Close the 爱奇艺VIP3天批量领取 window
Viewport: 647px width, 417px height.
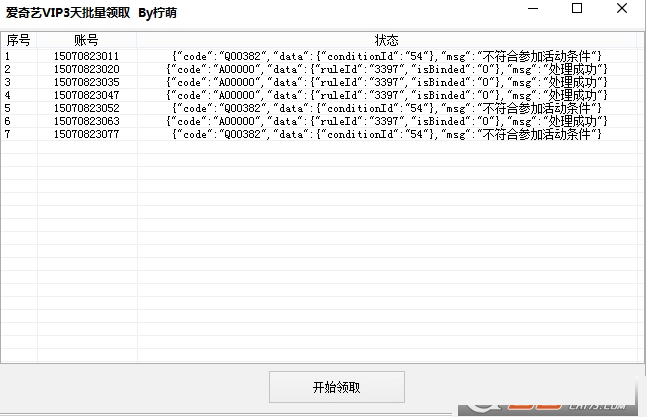tap(622, 8)
